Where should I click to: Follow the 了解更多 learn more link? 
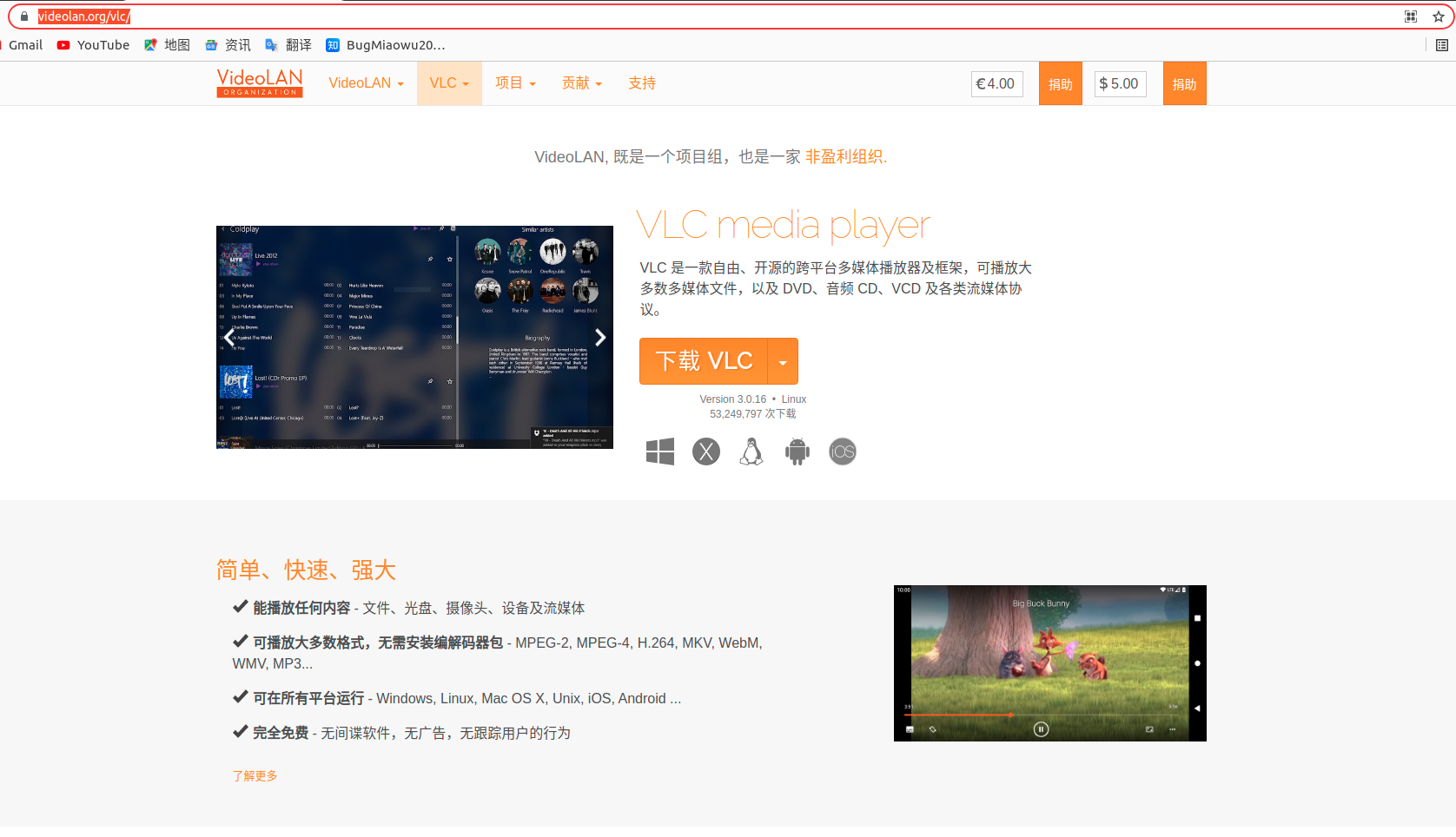(x=255, y=776)
